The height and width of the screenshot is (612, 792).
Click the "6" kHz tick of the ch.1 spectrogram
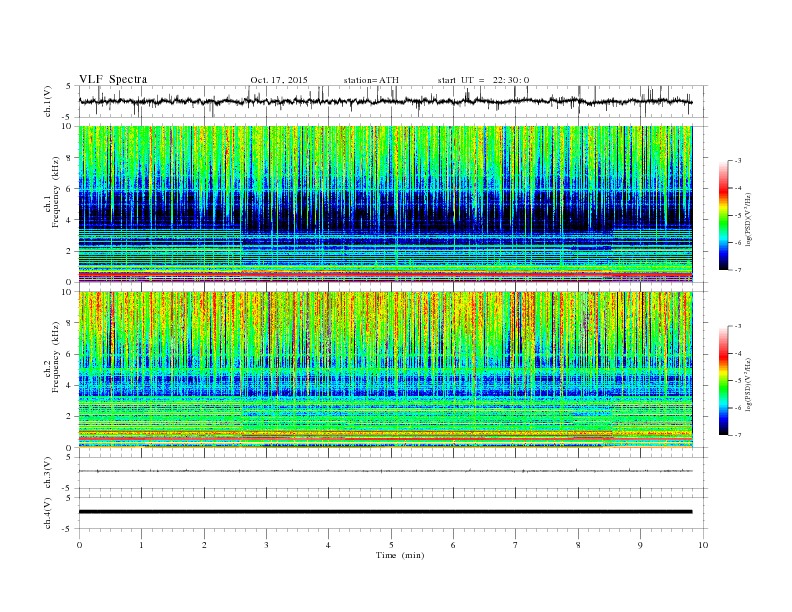click(70, 189)
